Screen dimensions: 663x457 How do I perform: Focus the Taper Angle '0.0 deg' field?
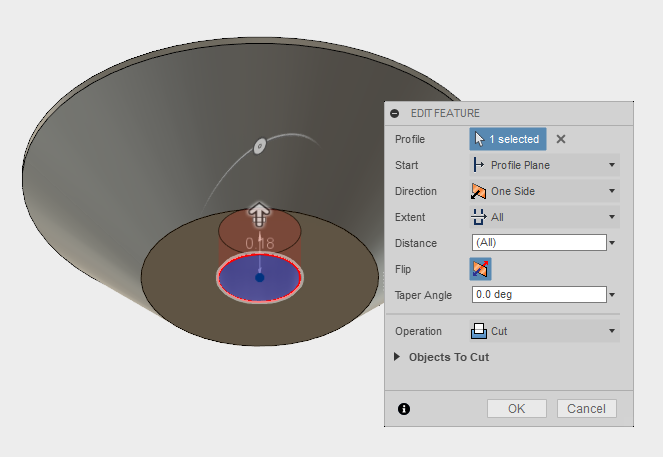point(539,295)
